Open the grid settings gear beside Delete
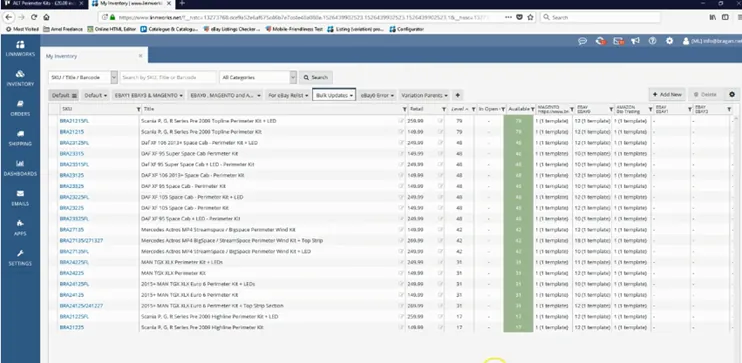The width and height of the screenshot is (742, 363). pyautogui.click(x=732, y=95)
